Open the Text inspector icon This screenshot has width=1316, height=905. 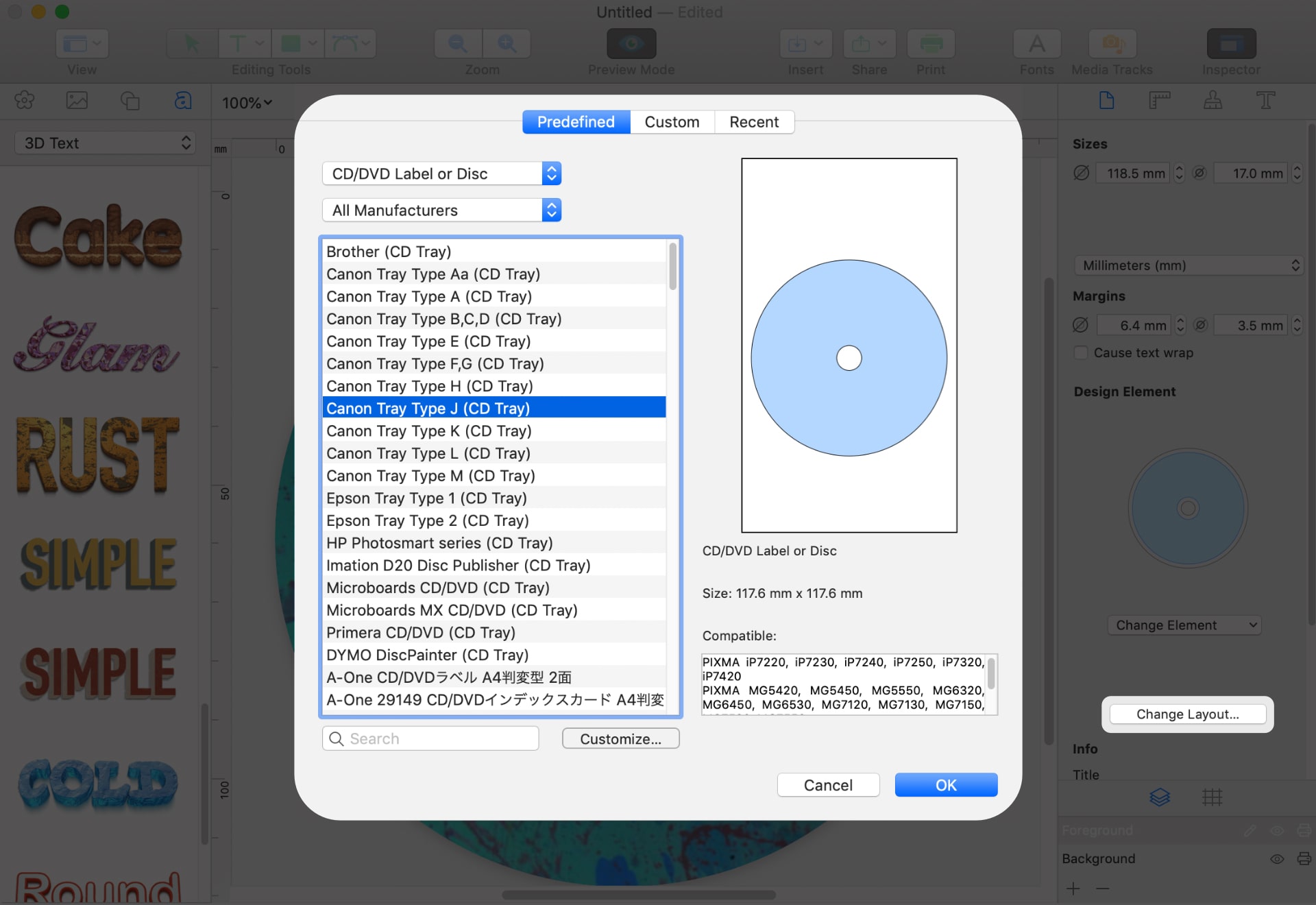[1265, 100]
